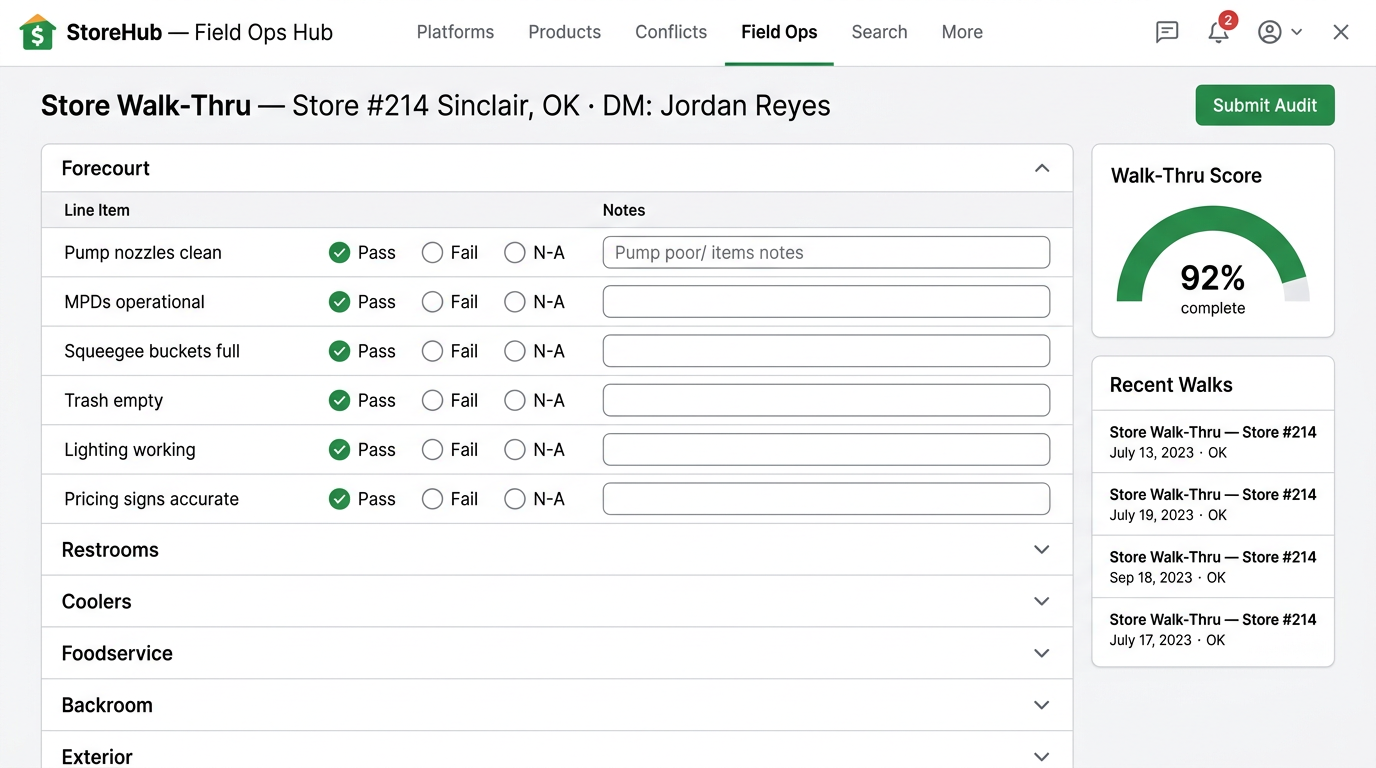Expand the Foodservice section
Image resolution: width=1376 pixels, height=768 pixels.
point(1042,653)
